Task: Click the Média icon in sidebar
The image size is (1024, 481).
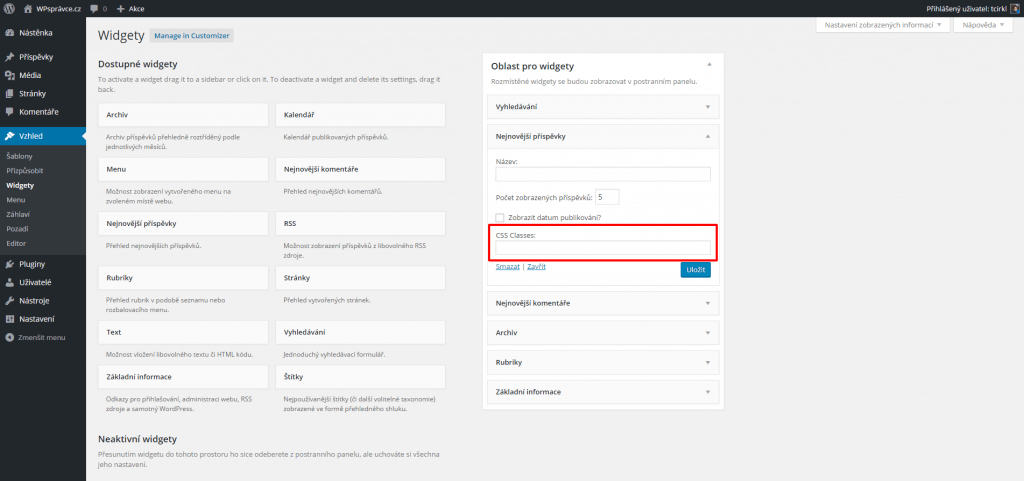Action: [9, 75]
